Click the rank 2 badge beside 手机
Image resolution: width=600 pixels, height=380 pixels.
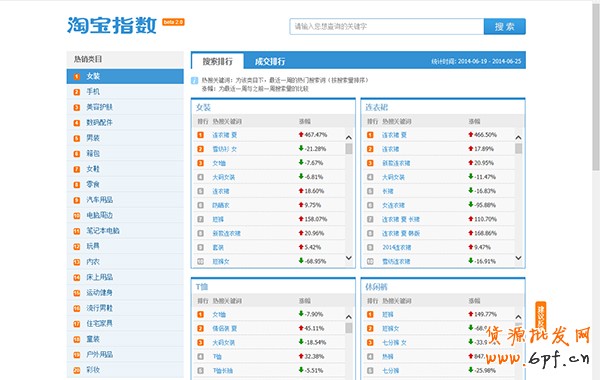(x=77, y=92)
